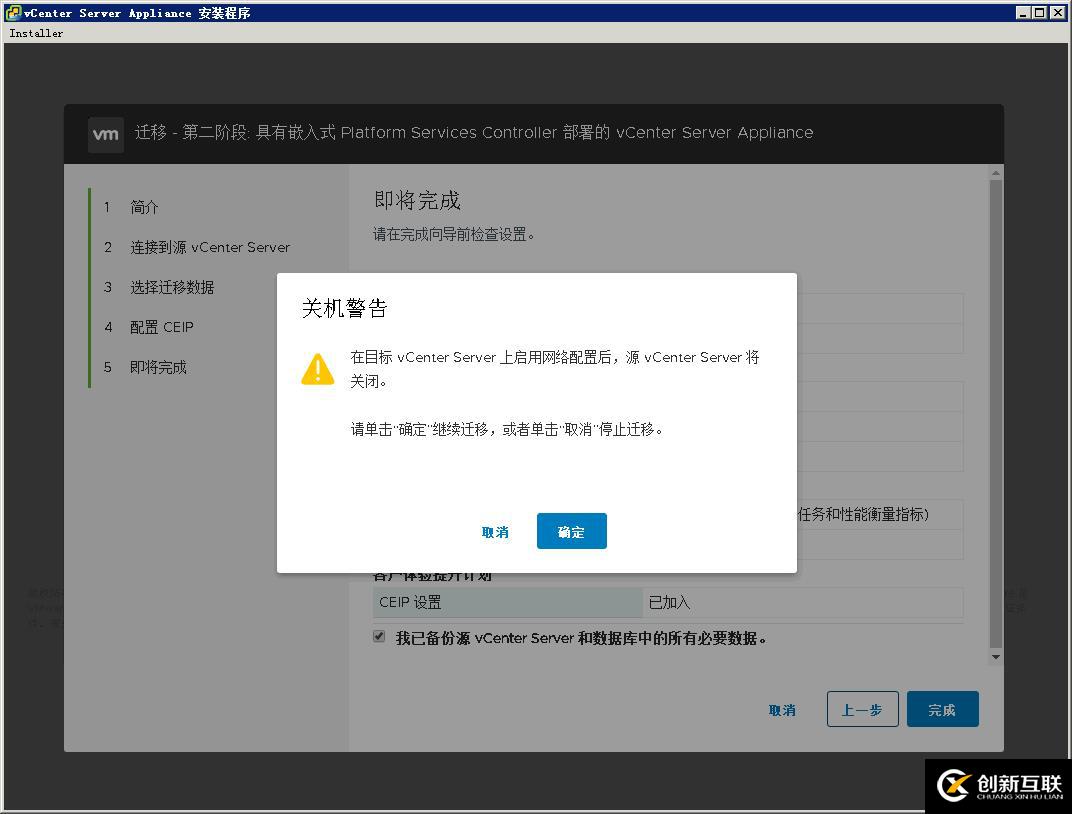Select step 3 选择迁移数据
Image resolution: width=1072 pixels, height=814 pixels.
[x=172, y=287]
